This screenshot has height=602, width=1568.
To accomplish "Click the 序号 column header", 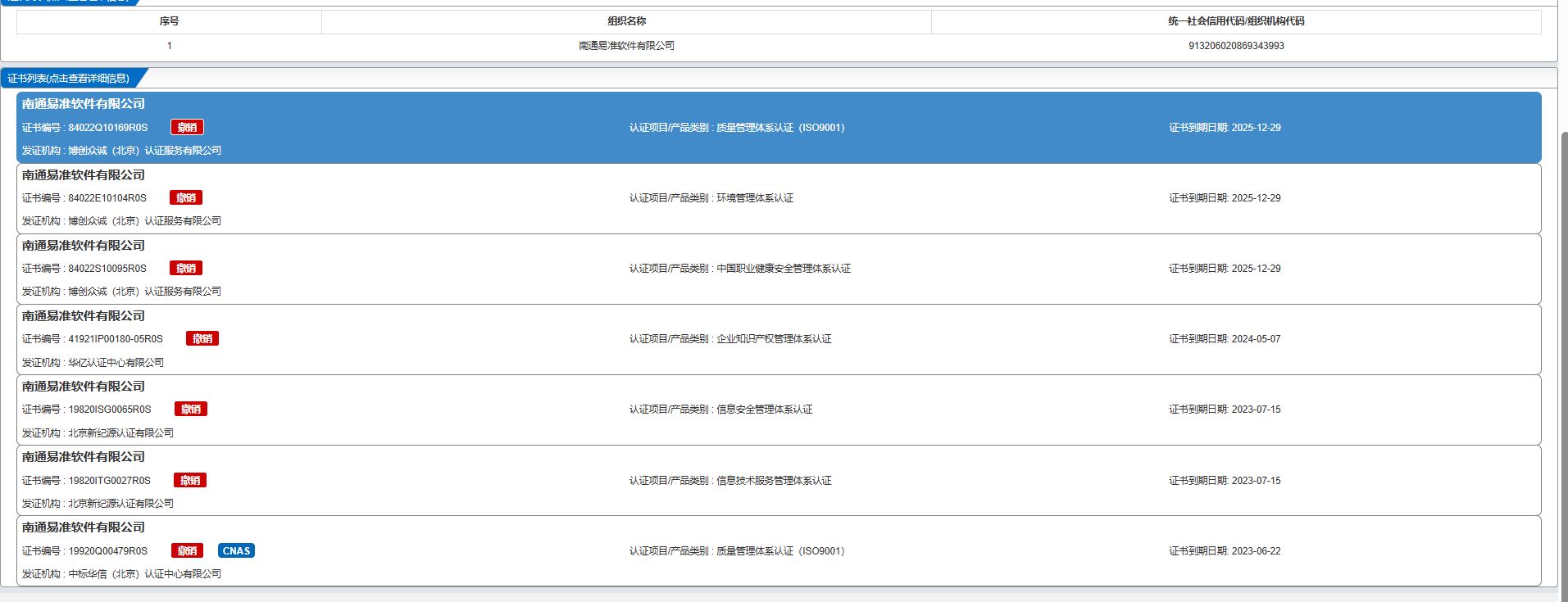I will 169,21.
